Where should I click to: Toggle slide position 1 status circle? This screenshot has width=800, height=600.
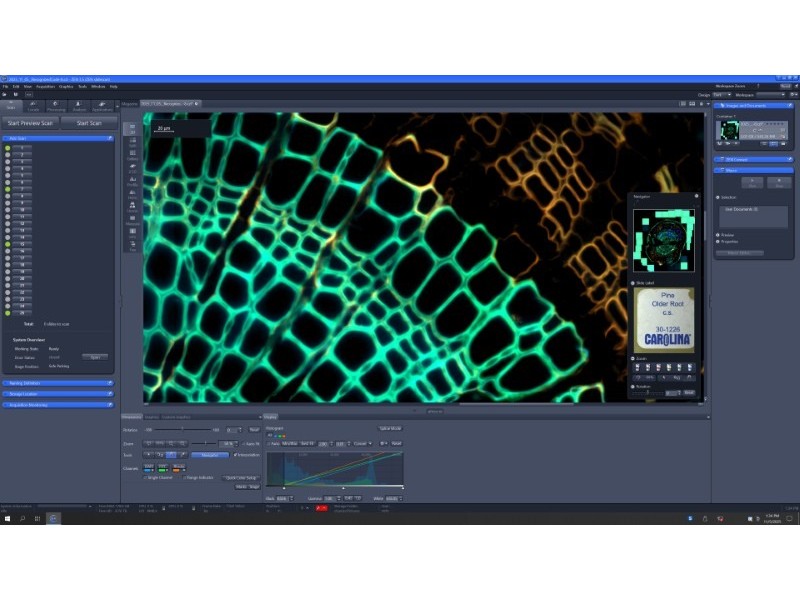point(8,148)
